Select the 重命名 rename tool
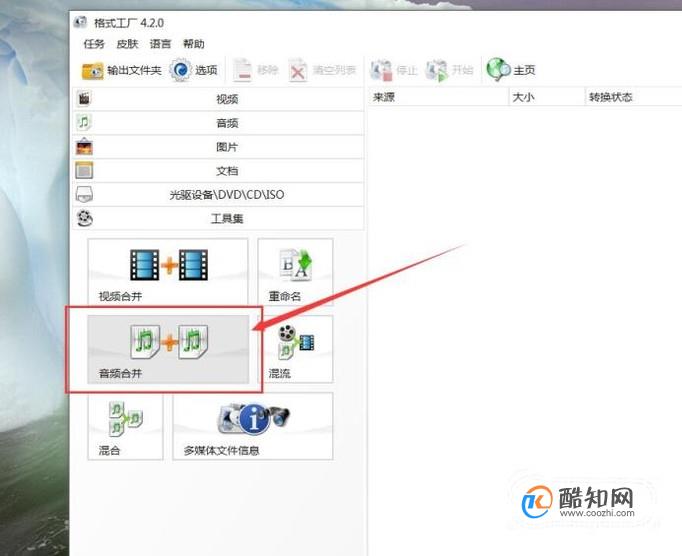The width and height of the screenshot is (682, 556). [x=295, y=271]
